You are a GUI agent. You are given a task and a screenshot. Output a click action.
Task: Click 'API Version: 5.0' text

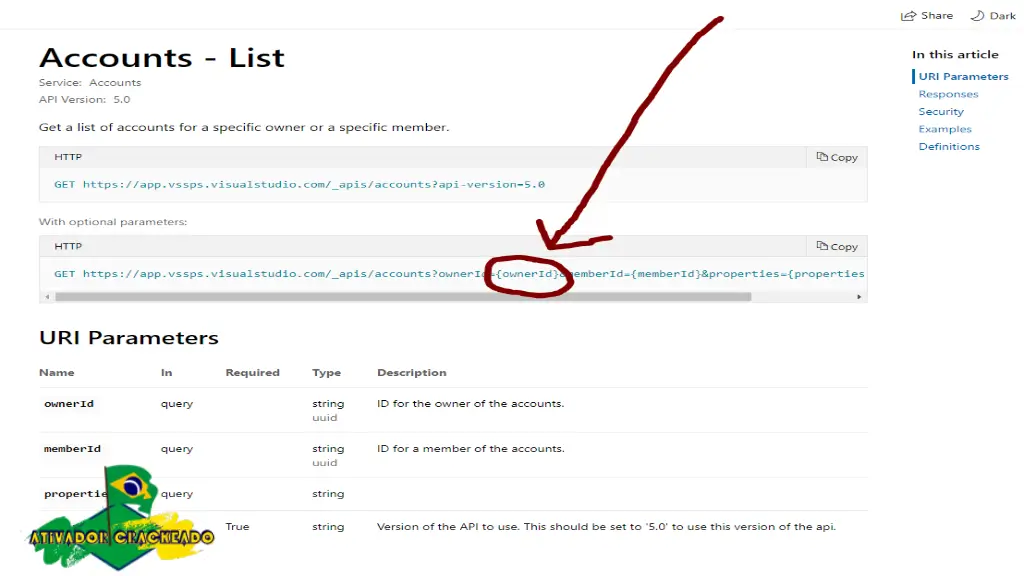click(x=84, y=100)
